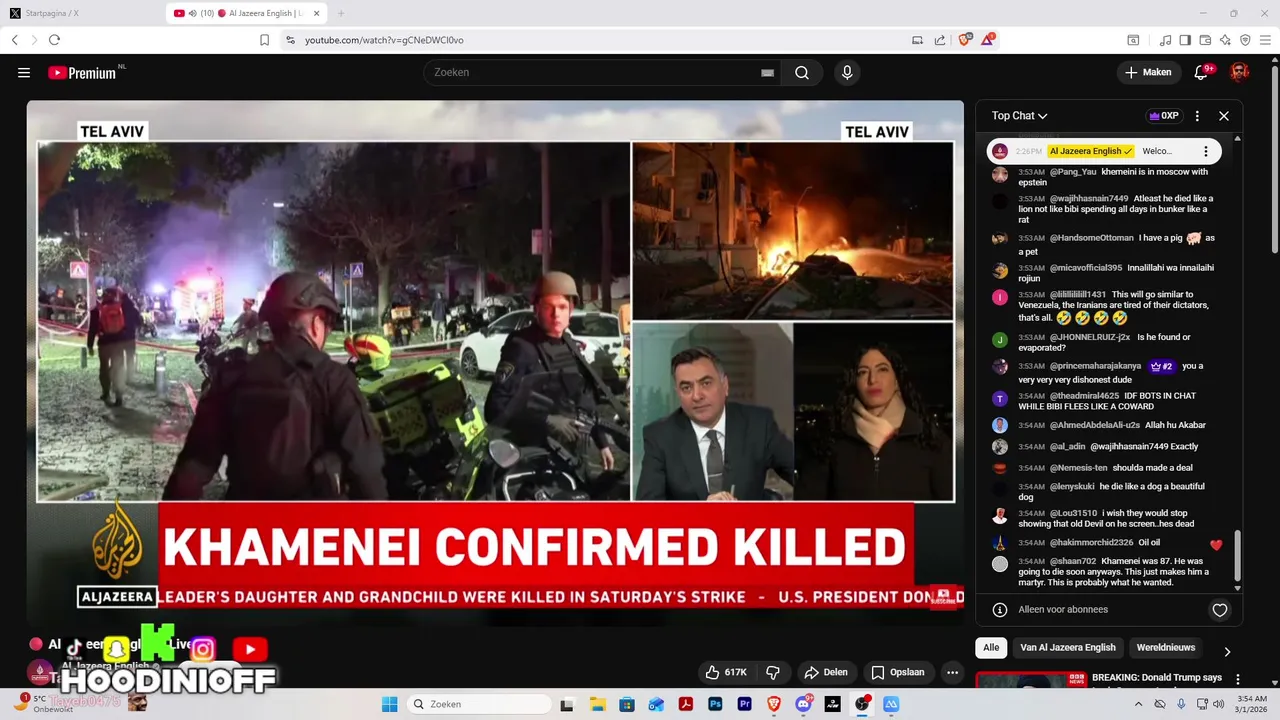Switch to the Startpagina / X tab

80,13
